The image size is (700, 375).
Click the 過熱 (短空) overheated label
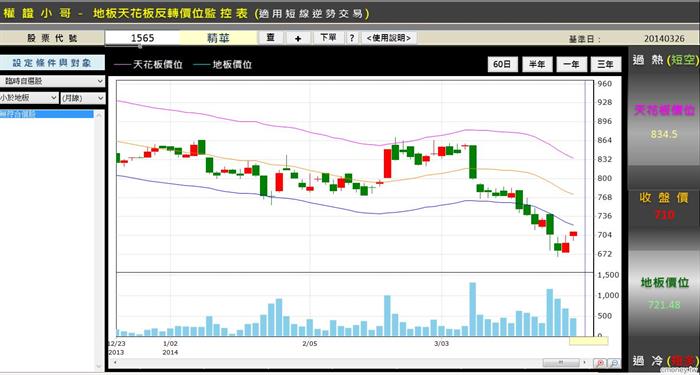tap(665, 60)
